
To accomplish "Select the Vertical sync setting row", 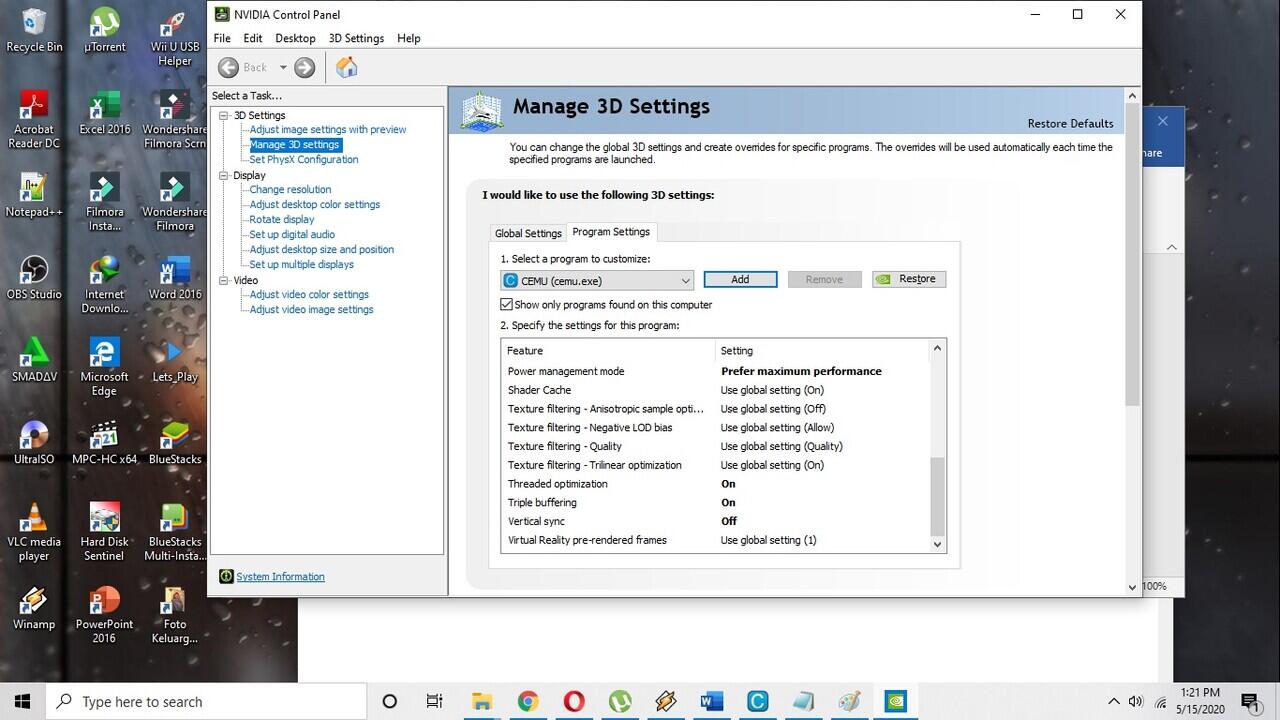I will 716,521.
